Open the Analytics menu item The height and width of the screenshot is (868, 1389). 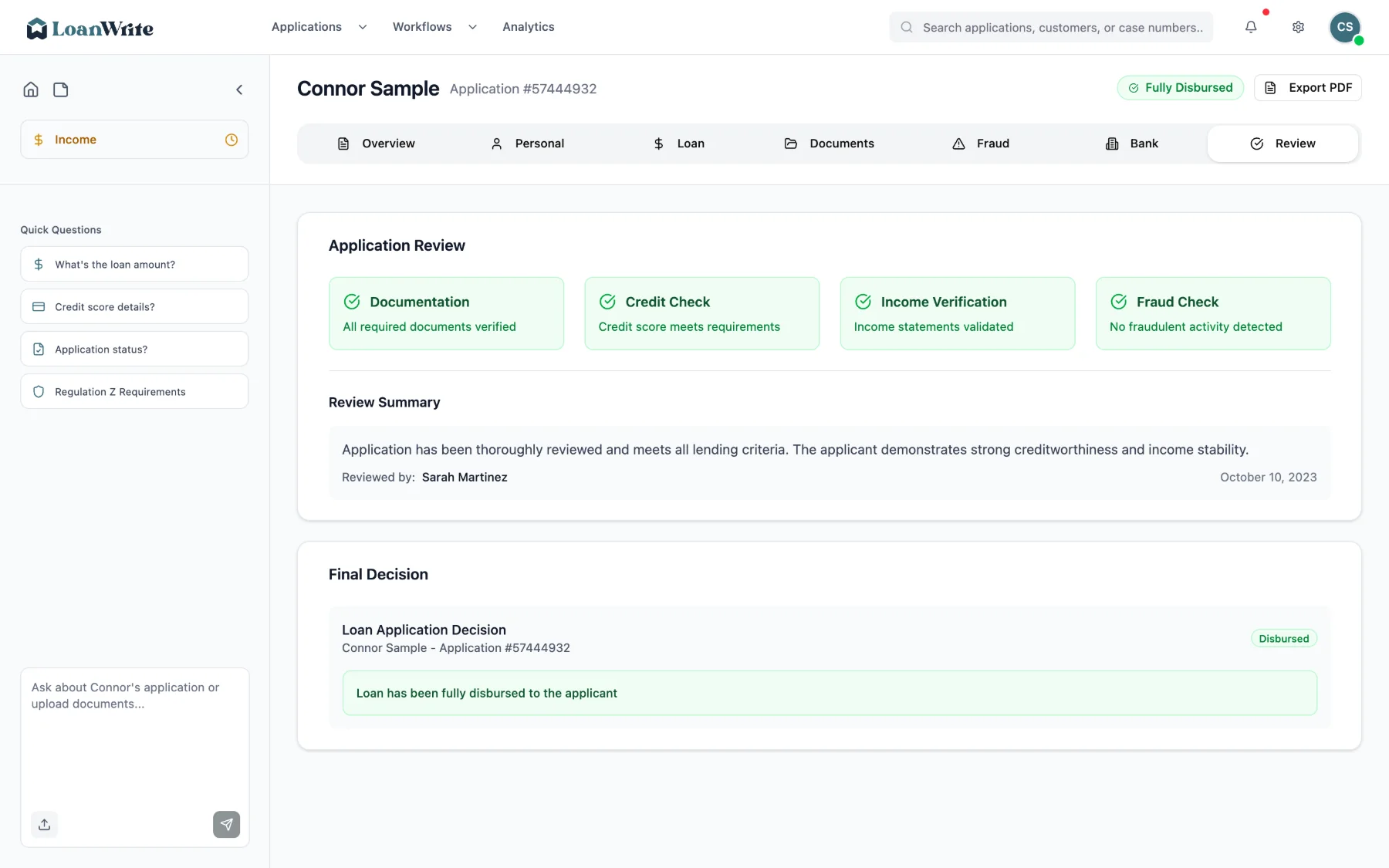[529, 27]
